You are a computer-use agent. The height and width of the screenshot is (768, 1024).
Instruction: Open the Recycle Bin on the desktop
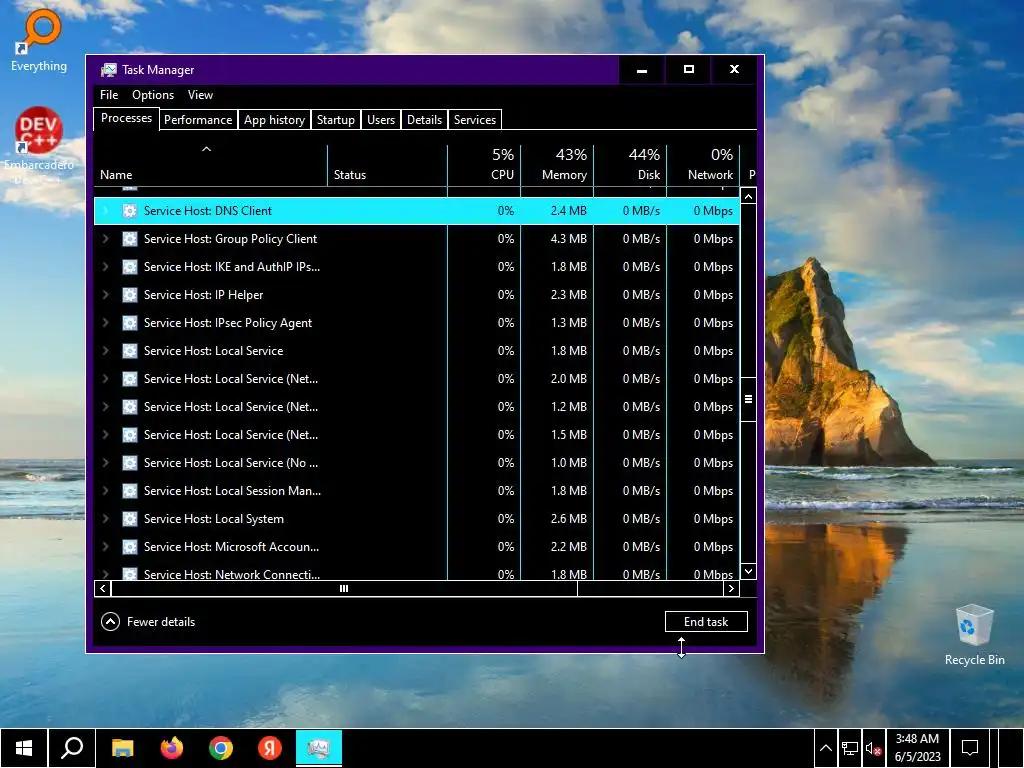click(x=974, y=635)
